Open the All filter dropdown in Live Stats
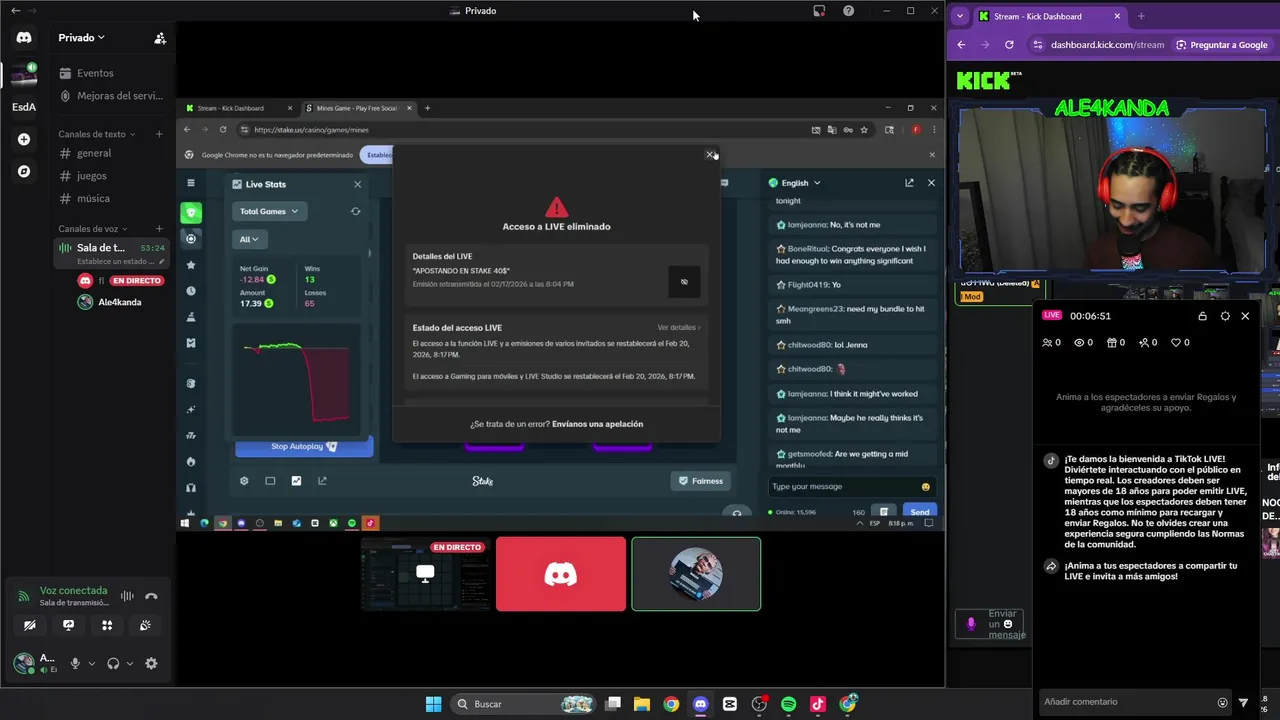1280x720 pixels. [249, 239]
